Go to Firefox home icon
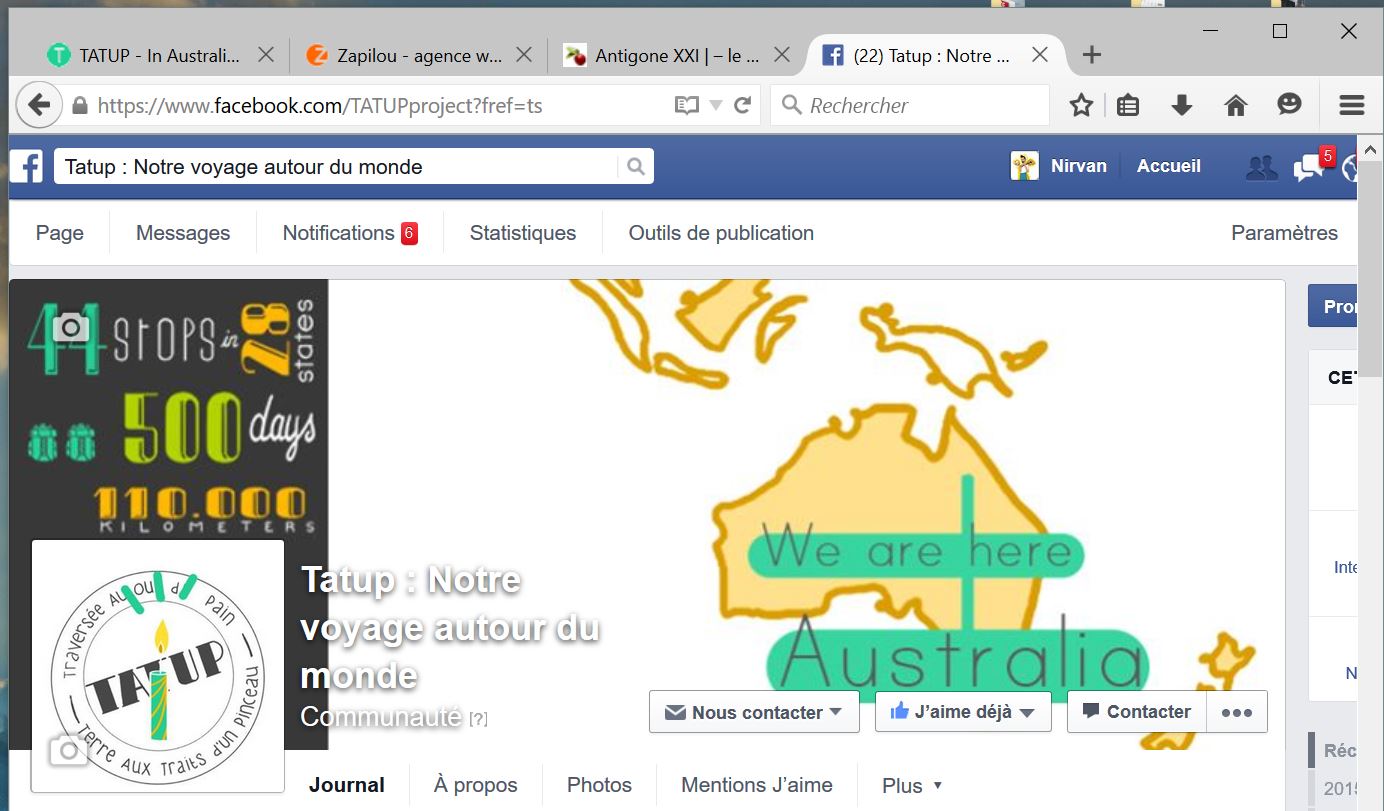The height and width of the screenshot is (811, 1384). [1236, 105]
